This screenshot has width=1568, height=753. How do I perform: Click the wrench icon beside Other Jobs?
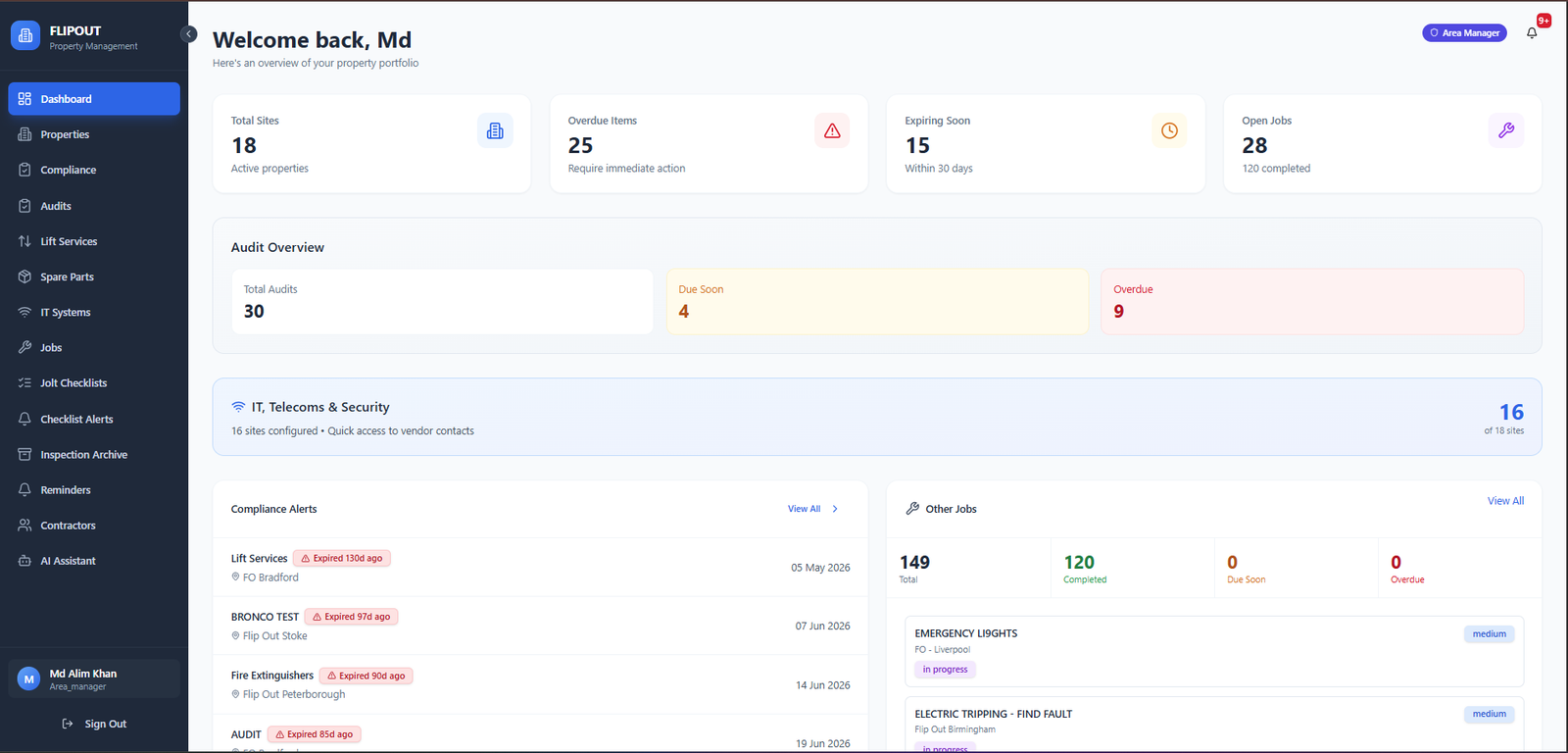(912, 509)
